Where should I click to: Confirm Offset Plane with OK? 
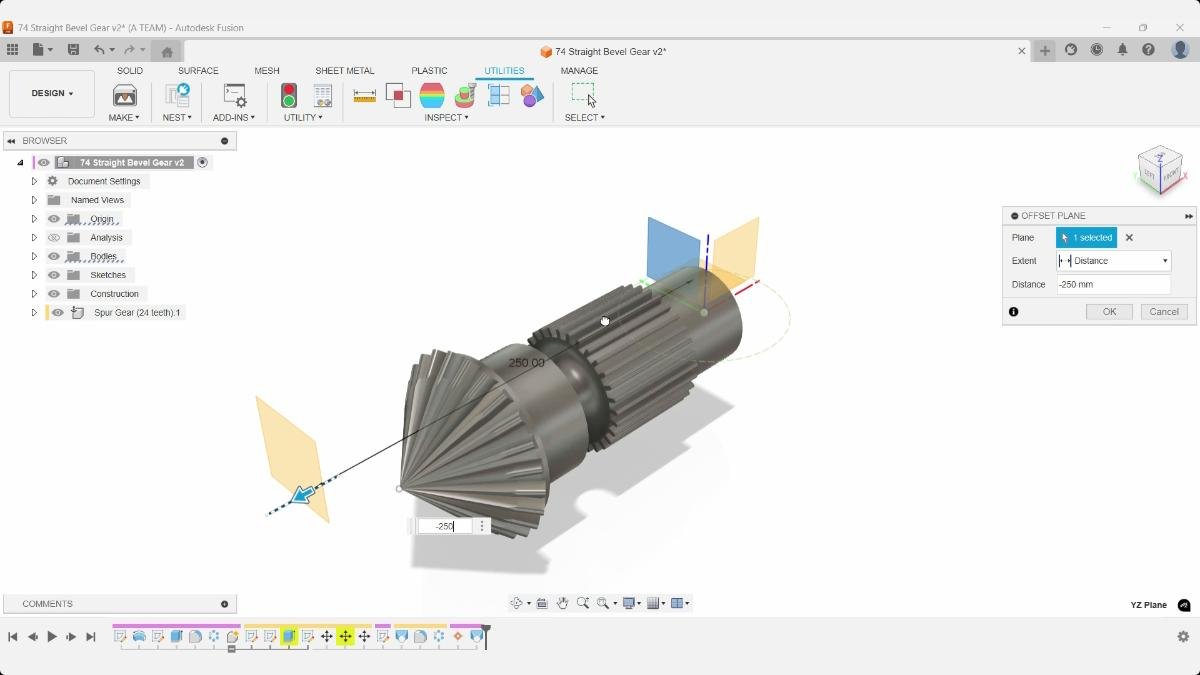tap(1109, 312)
